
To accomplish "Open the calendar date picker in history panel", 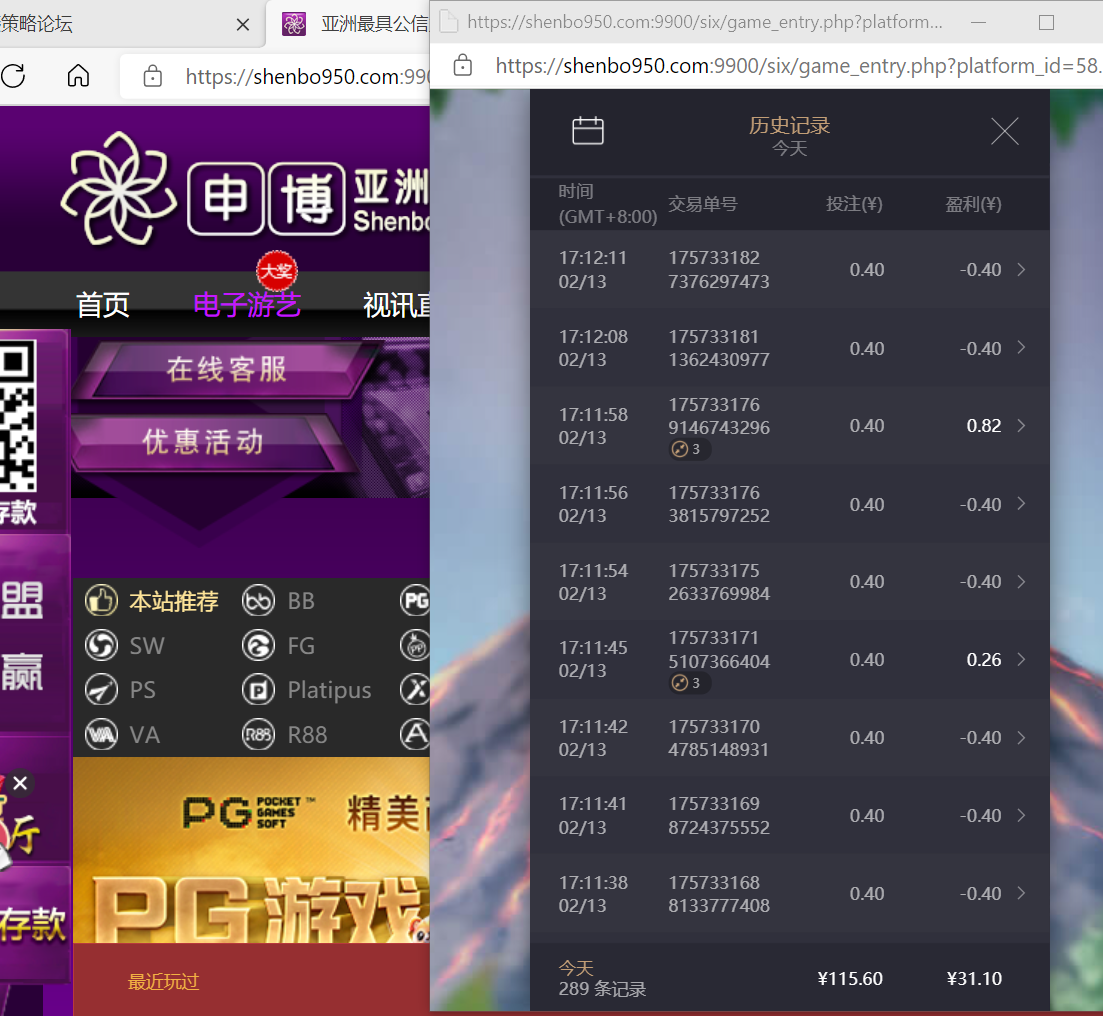I will coord(587,131).
